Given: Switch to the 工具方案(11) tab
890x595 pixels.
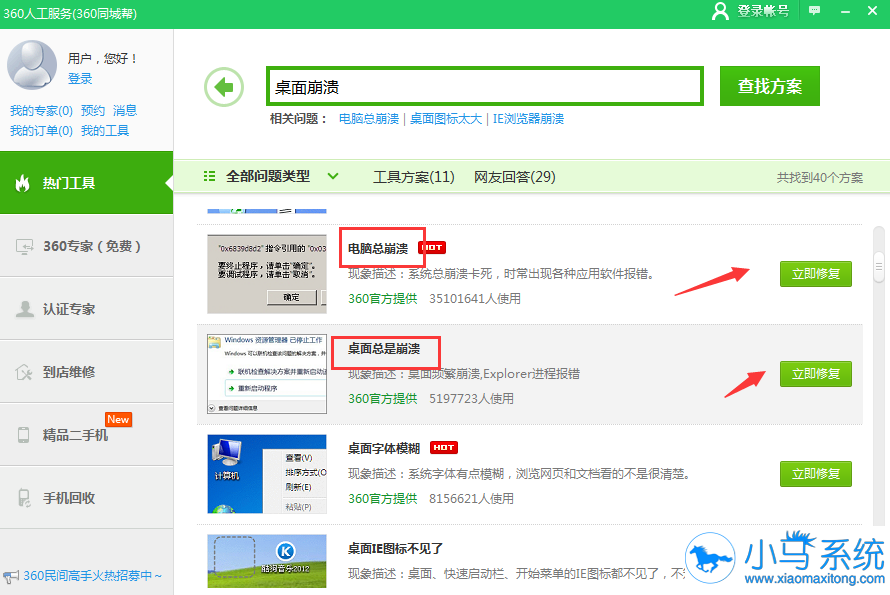Looking at the screenshot, I should 414,177.
